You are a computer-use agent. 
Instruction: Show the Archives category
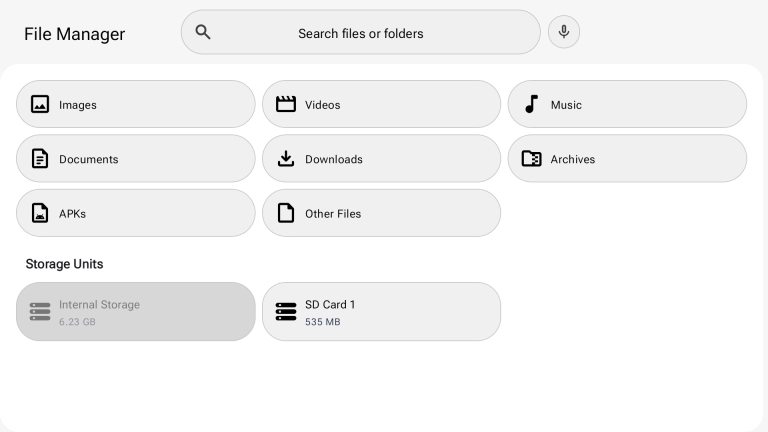pos(627,159)
